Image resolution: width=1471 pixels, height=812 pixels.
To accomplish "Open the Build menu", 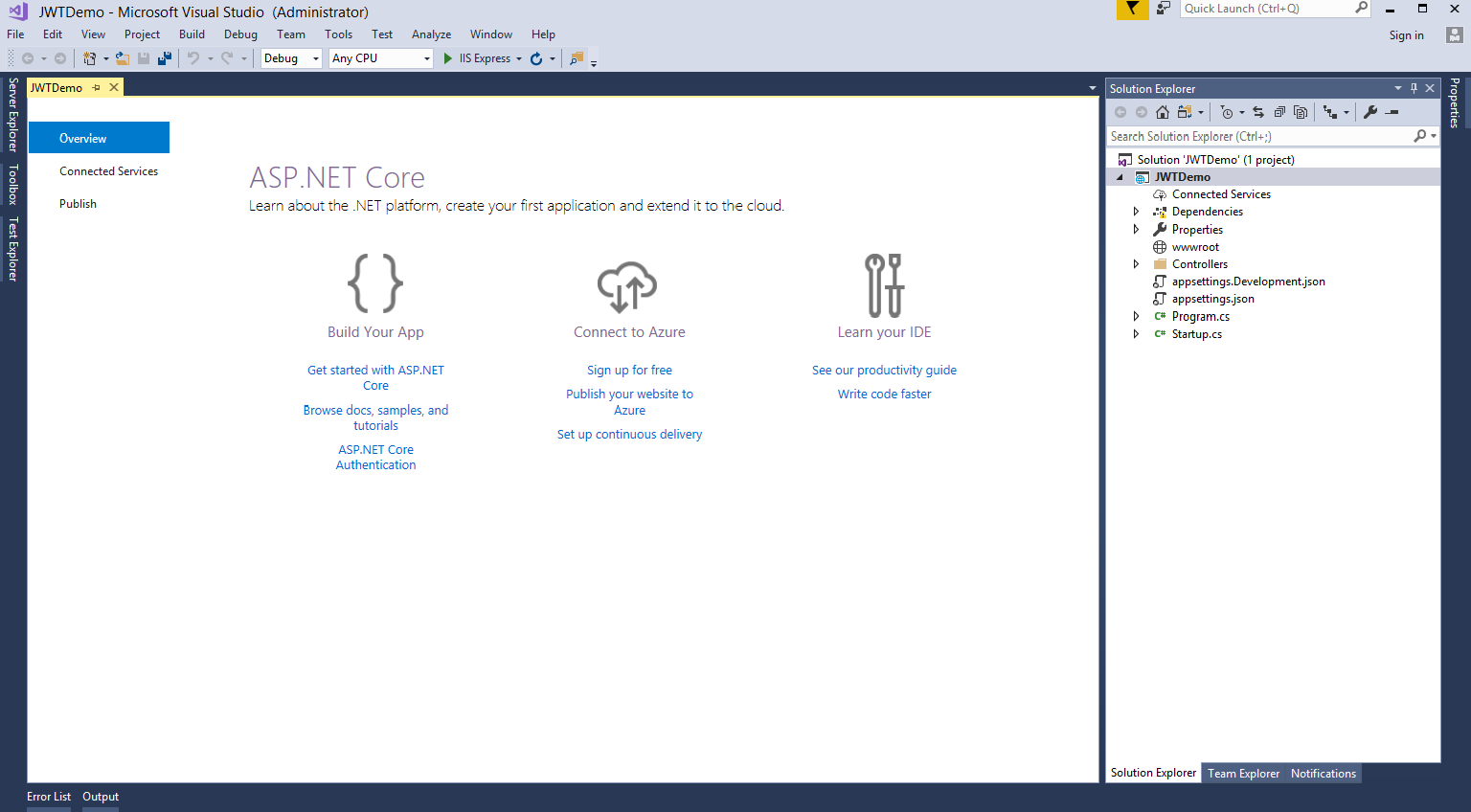I will point(192,34).
